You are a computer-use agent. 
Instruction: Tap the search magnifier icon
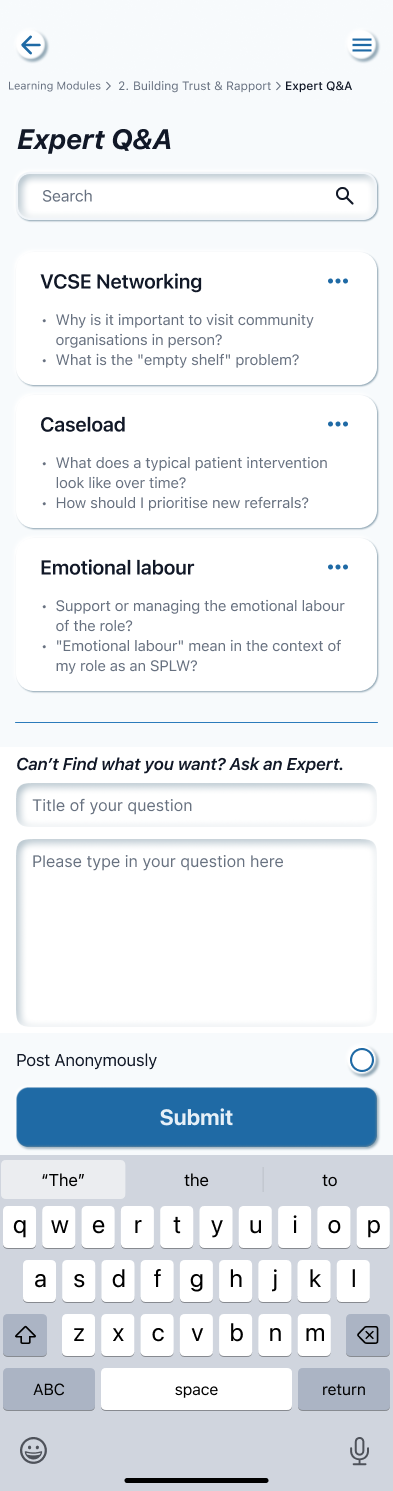345,196
